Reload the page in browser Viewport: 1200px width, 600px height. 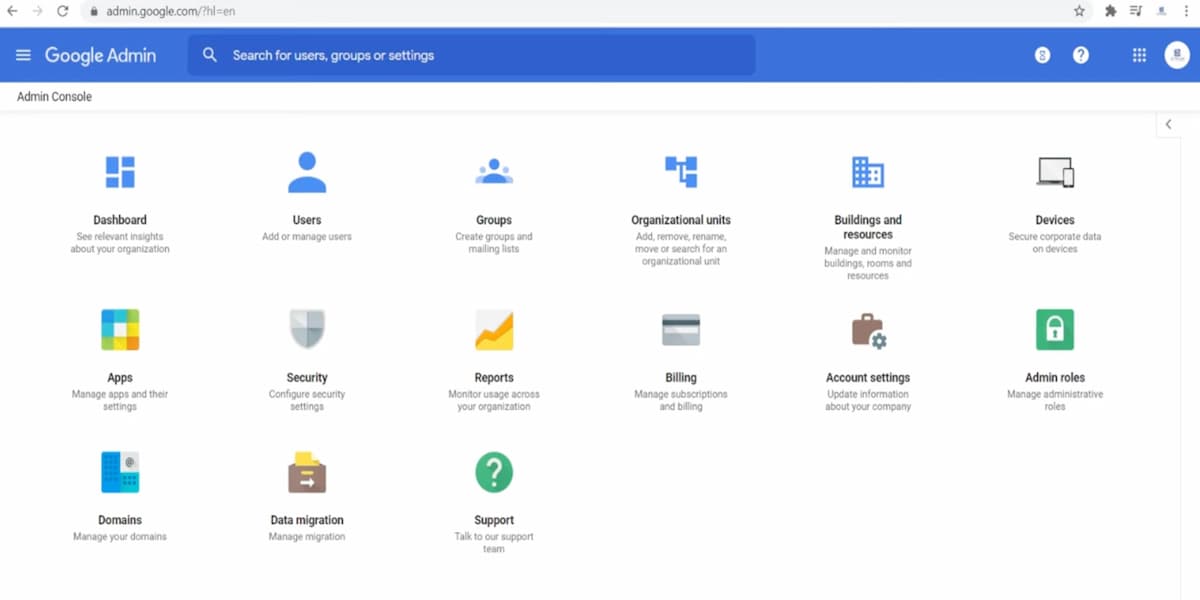[62, 11]
